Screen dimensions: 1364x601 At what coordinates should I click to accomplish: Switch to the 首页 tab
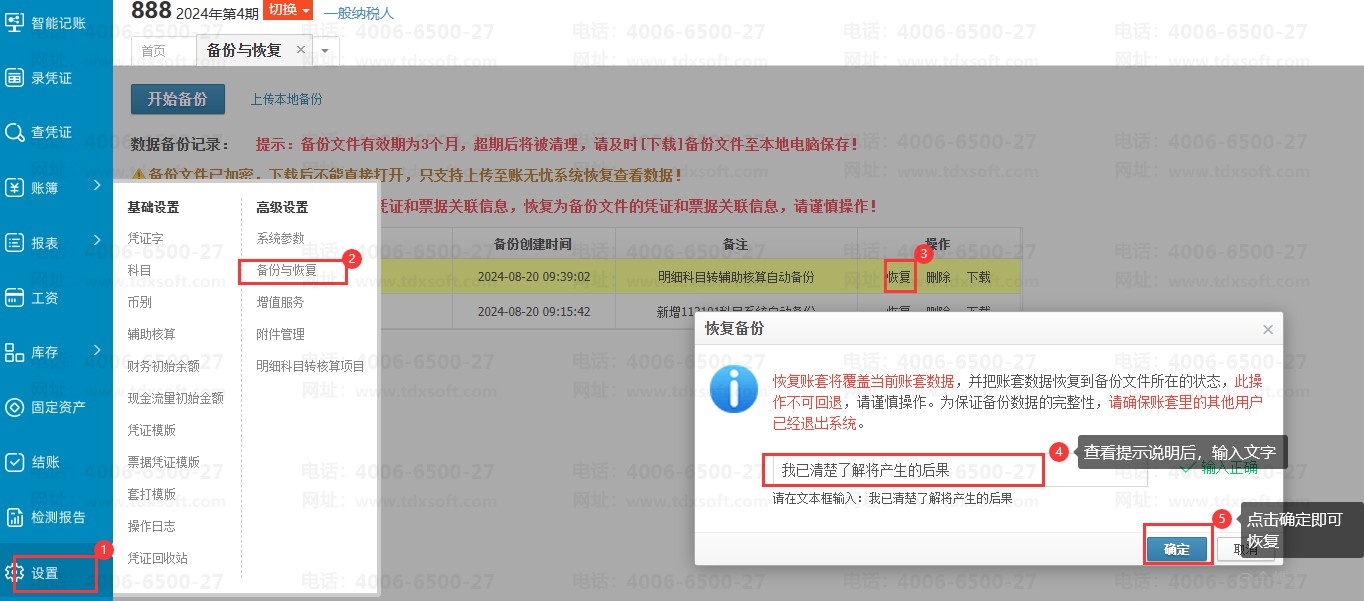point(154,51)
